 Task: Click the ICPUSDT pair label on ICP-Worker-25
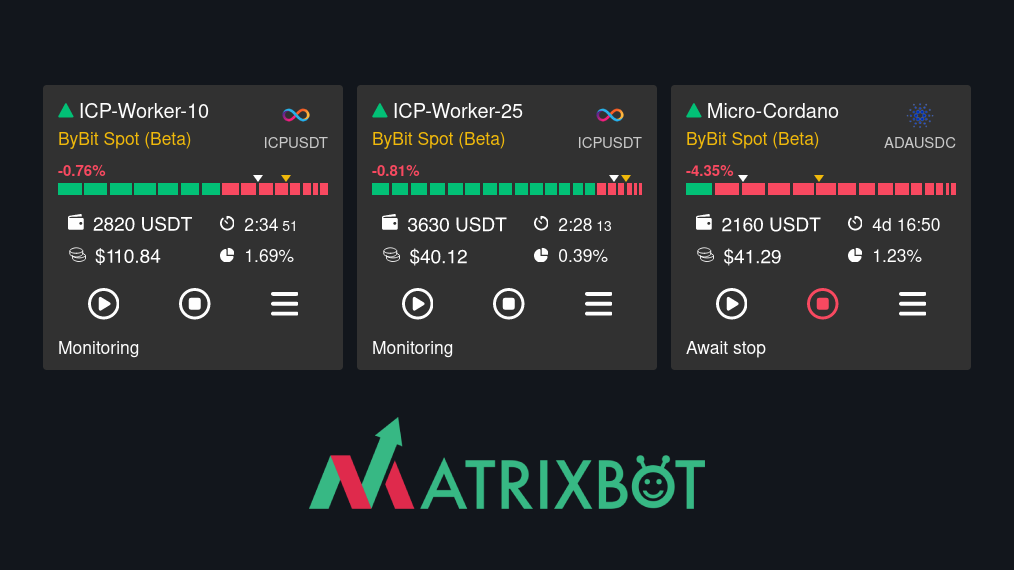point(610,143)
